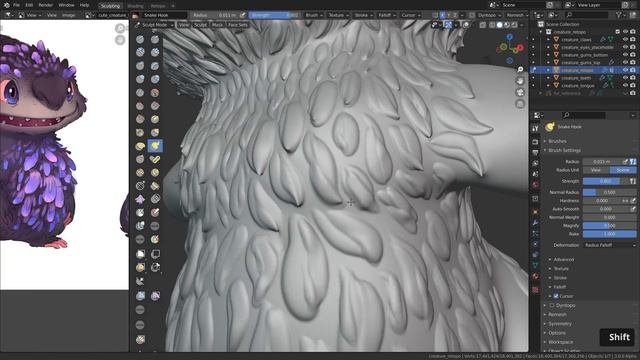
Task: Expand the Remesh panel in properties
Action: 557,314
